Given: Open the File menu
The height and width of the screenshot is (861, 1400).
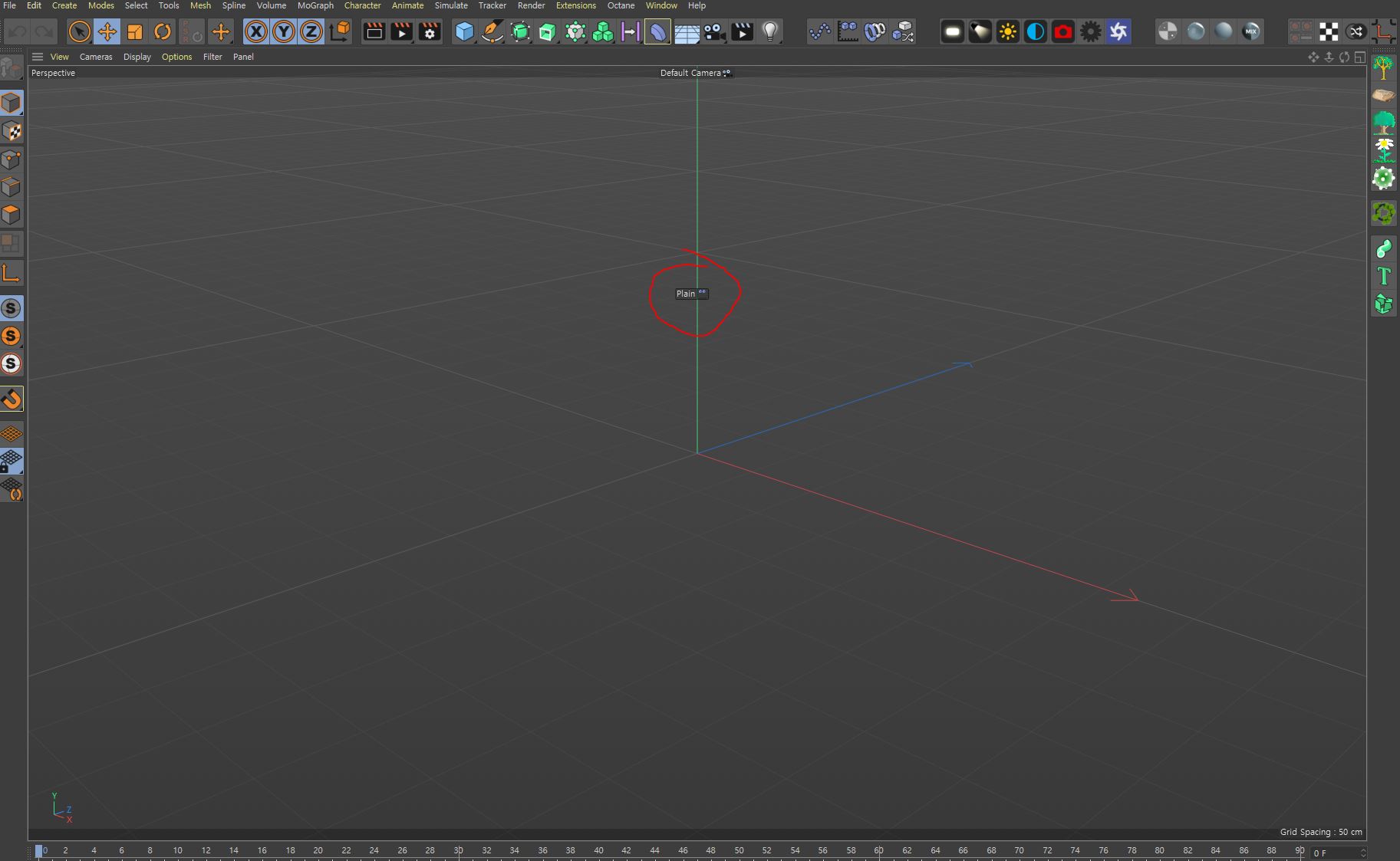Looking at the screenshot, I should tap(9, 5).
